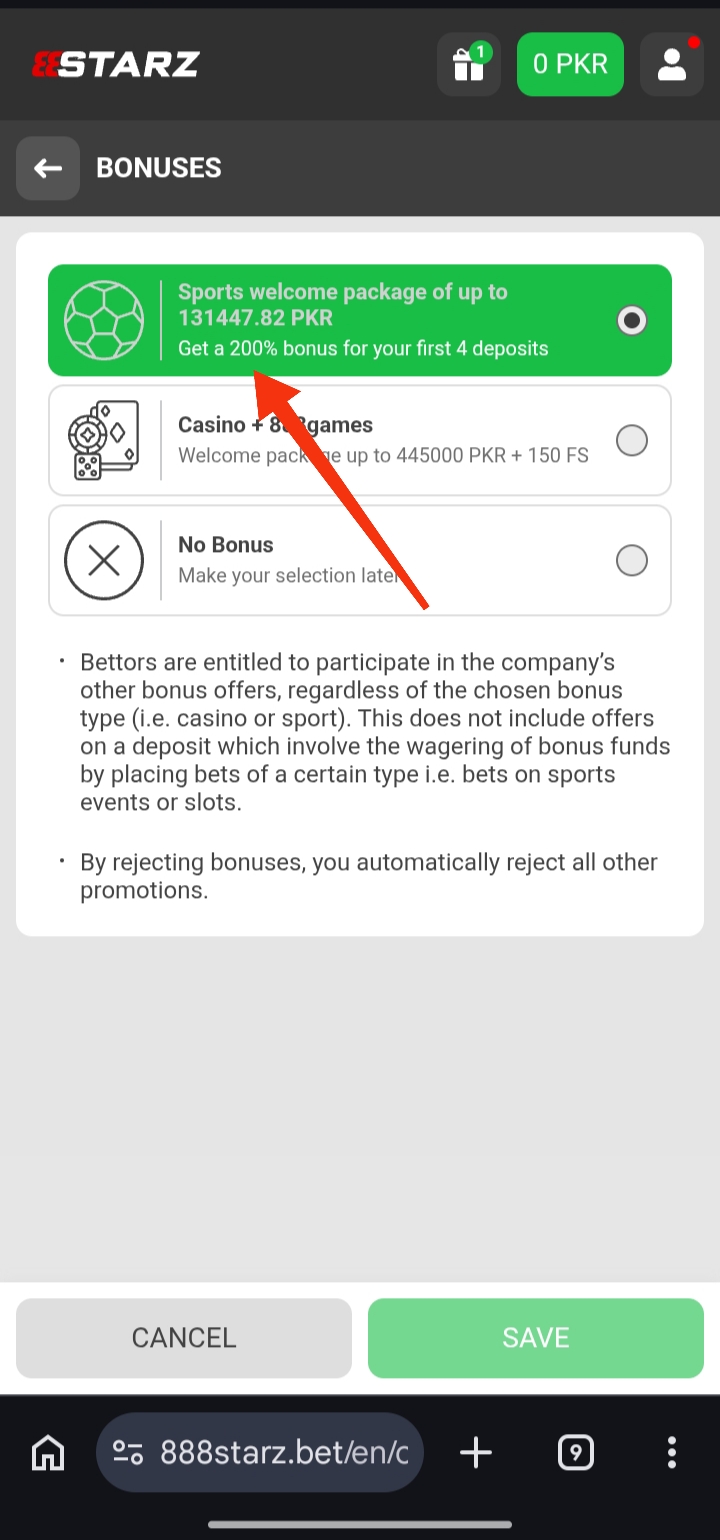Click the casino cards and dice icon
The height and width of the screenshot is (1540, 720).
[104, 440]
